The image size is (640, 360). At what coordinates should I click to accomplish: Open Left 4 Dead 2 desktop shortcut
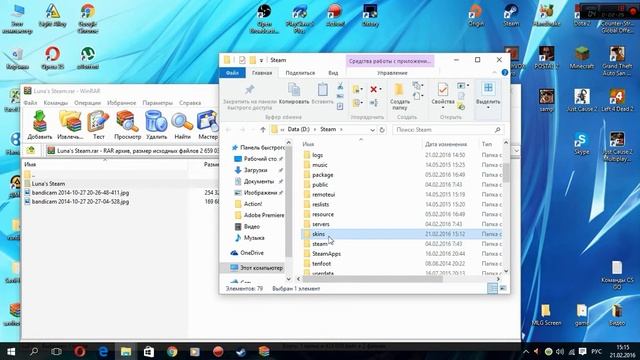coord(617,100)
